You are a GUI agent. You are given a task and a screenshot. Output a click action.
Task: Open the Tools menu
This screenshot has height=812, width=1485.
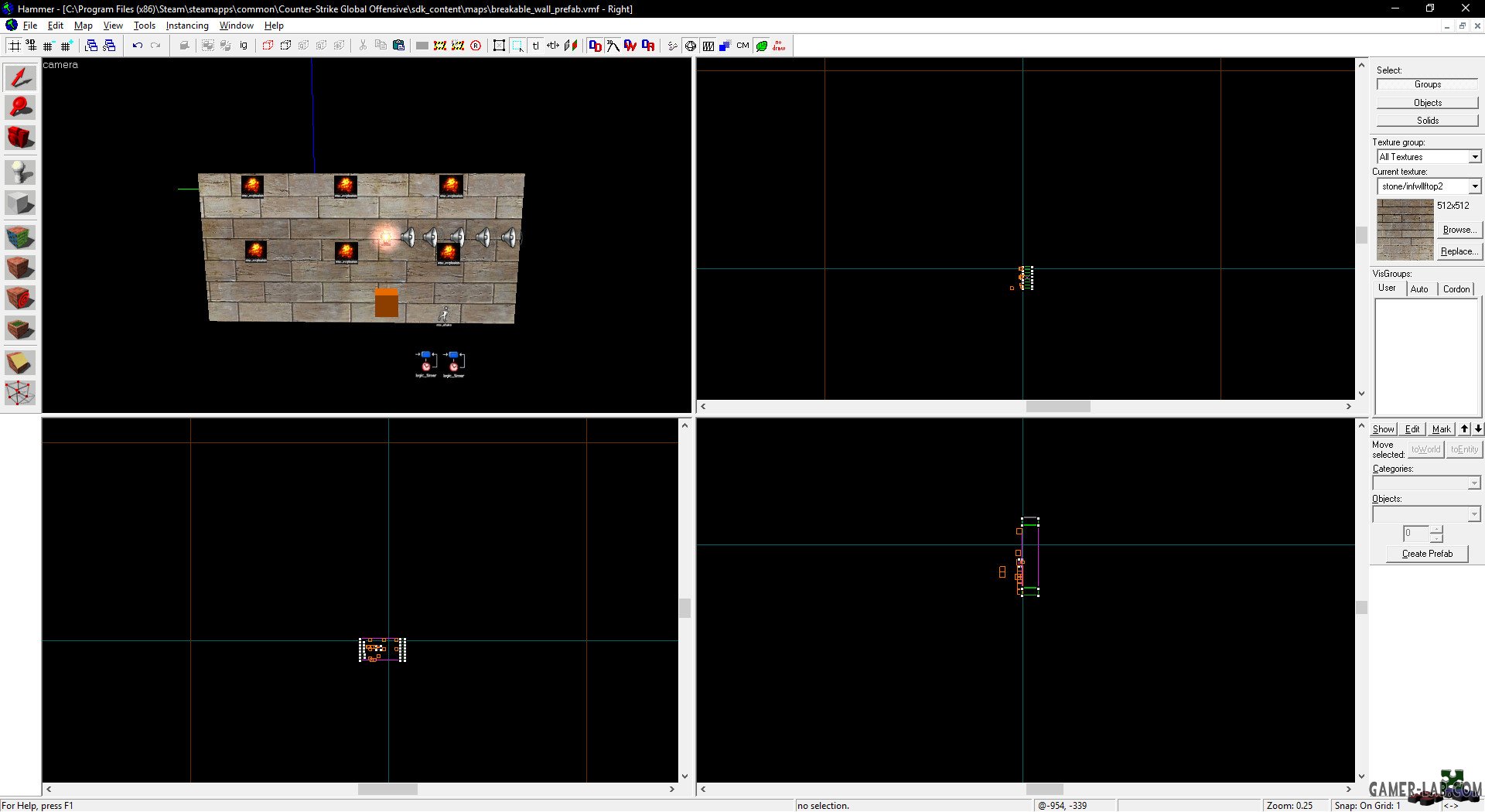click(x=145, y=26)
